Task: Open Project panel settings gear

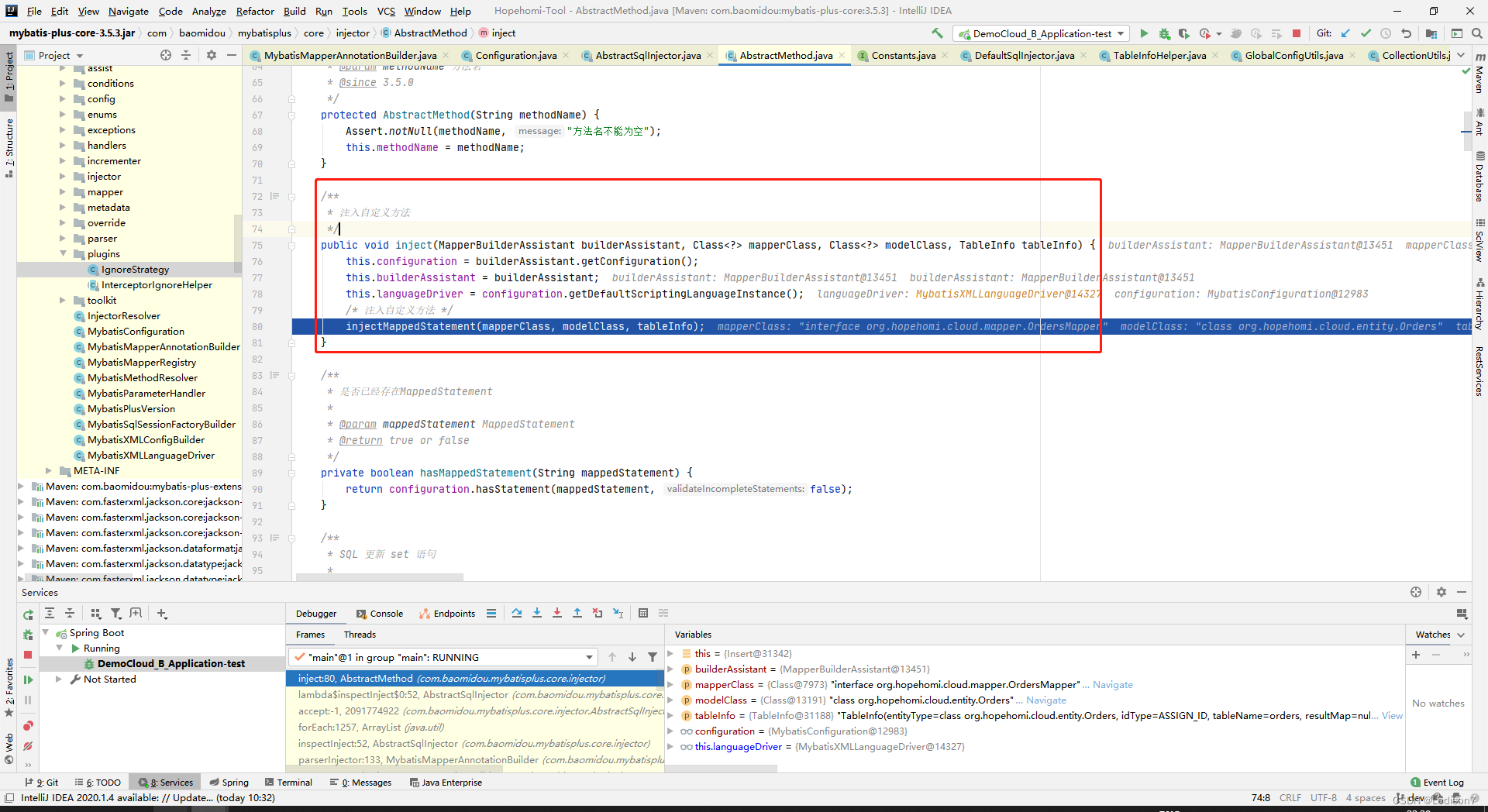Action: [x=212, y=55]
